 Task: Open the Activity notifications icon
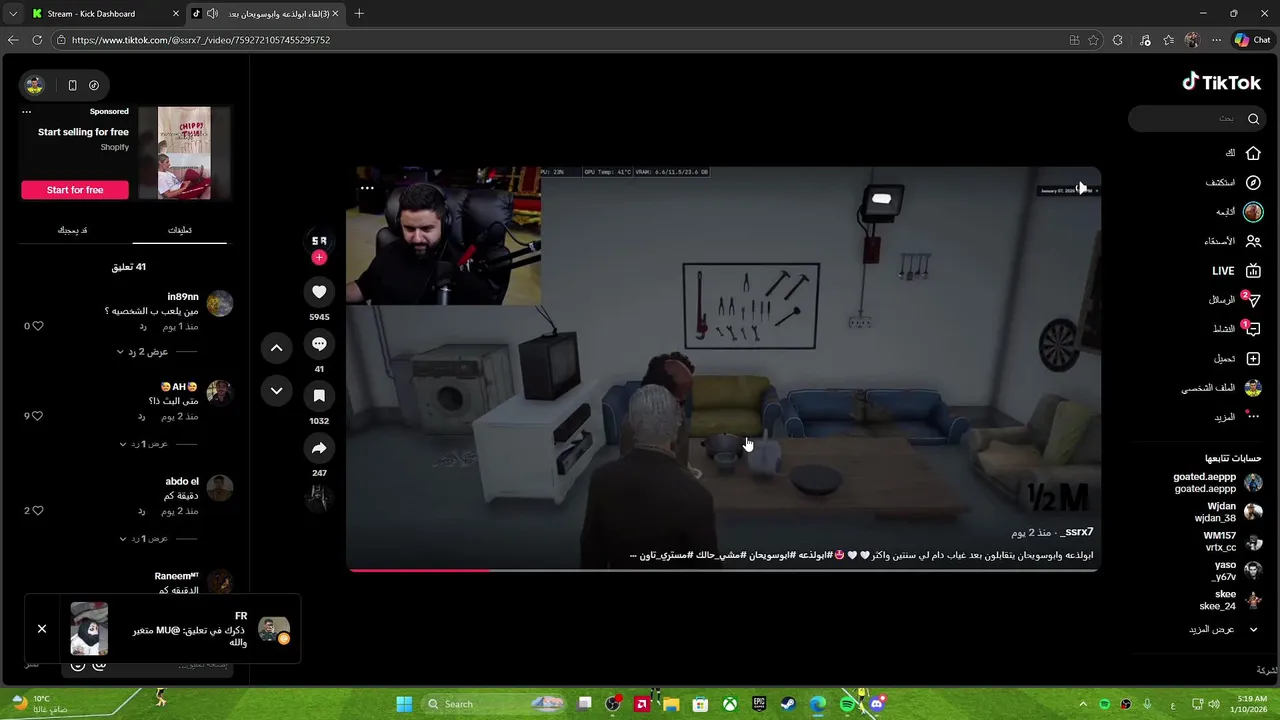1253,329
